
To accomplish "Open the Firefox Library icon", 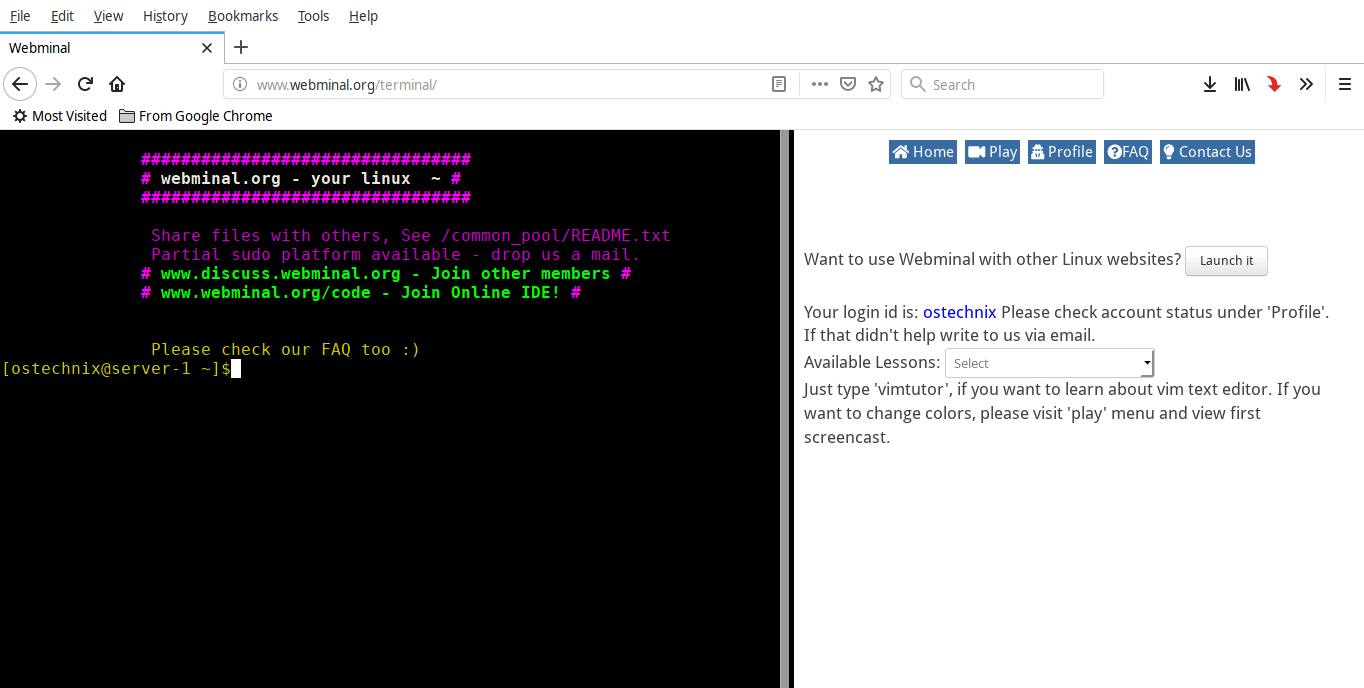I will click(1242, 84).
